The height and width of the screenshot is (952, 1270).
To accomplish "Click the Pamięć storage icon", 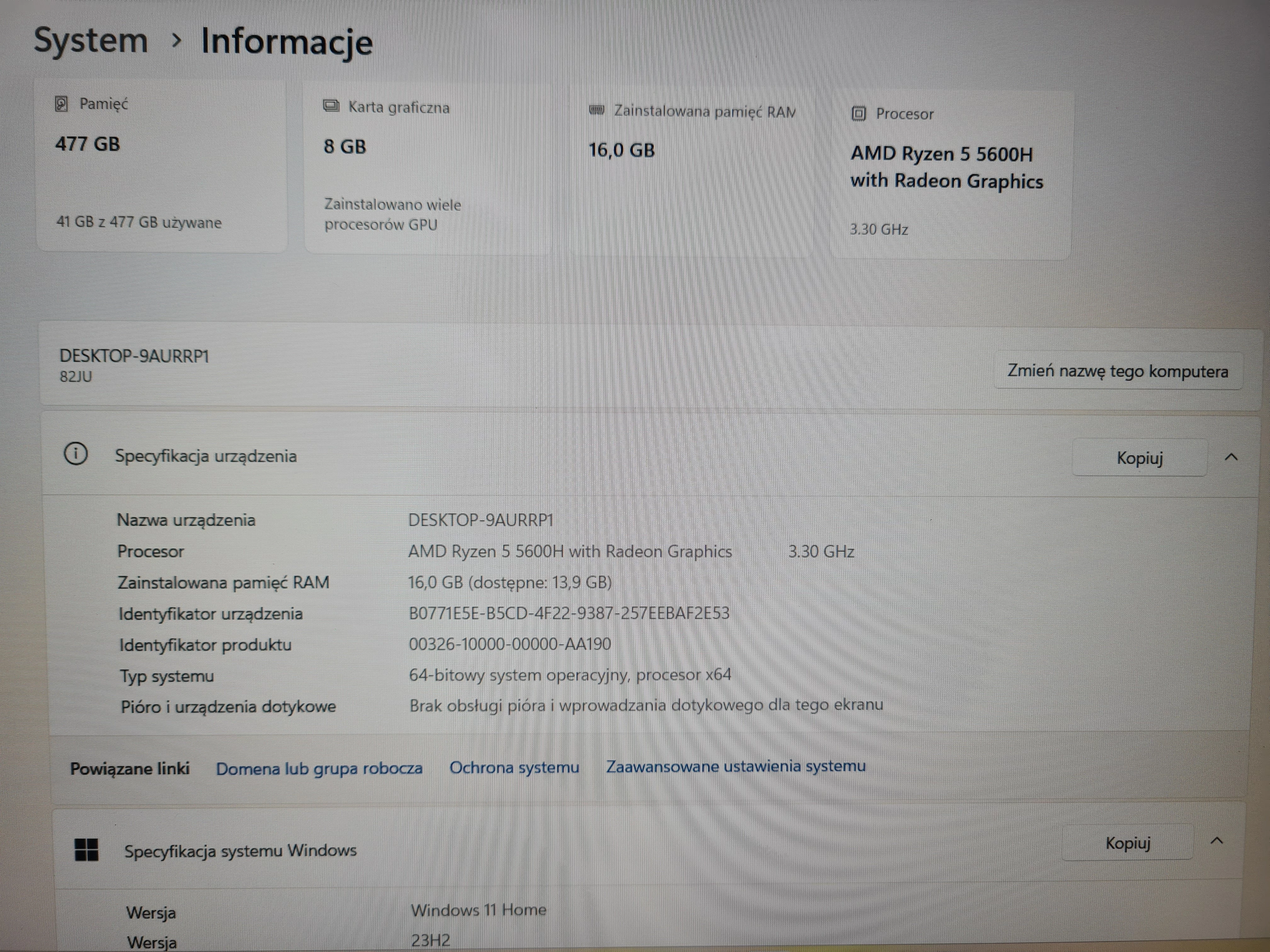I will 61,104.
